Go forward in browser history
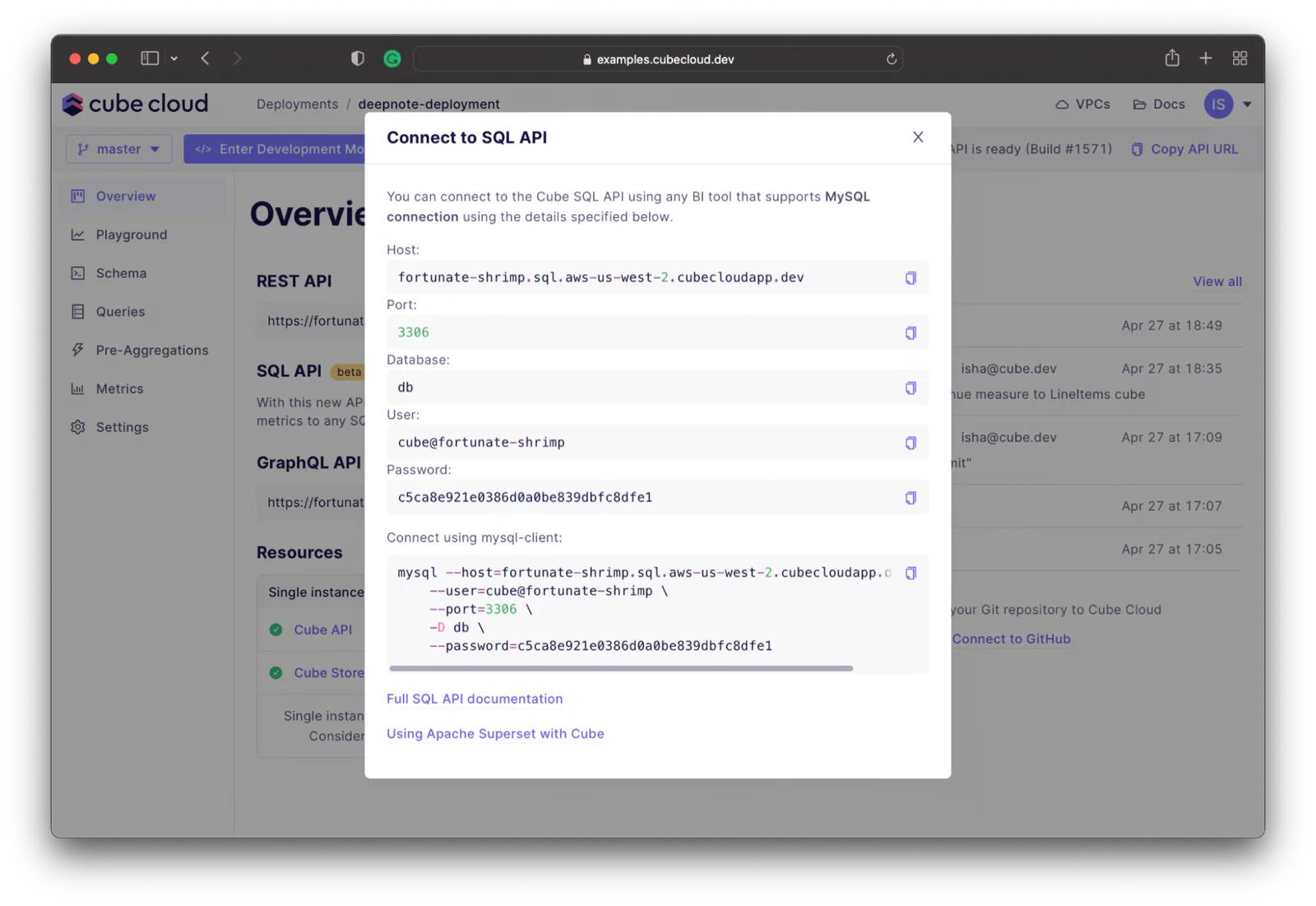Image resolution: width=1316 pixels, height=906 pixels. (x=238, y=58)
